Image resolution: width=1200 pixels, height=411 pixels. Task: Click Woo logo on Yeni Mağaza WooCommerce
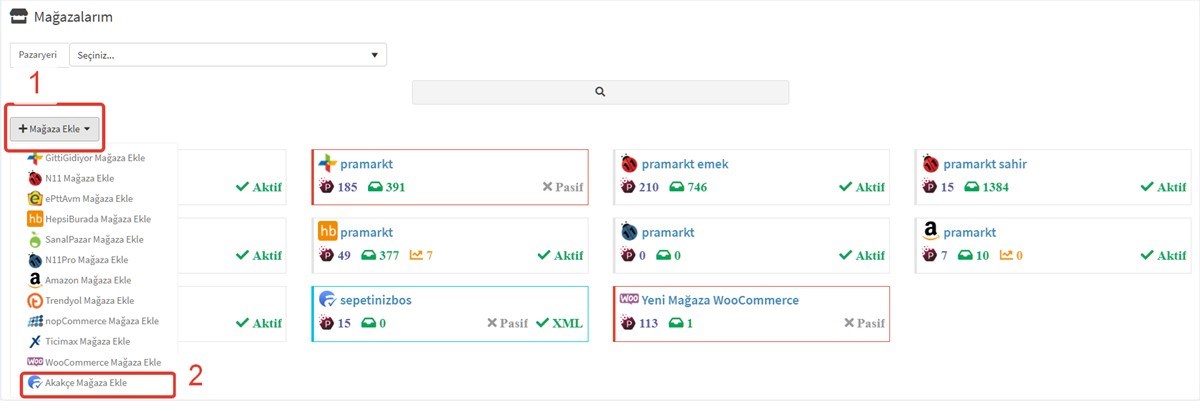pos(630,299)
